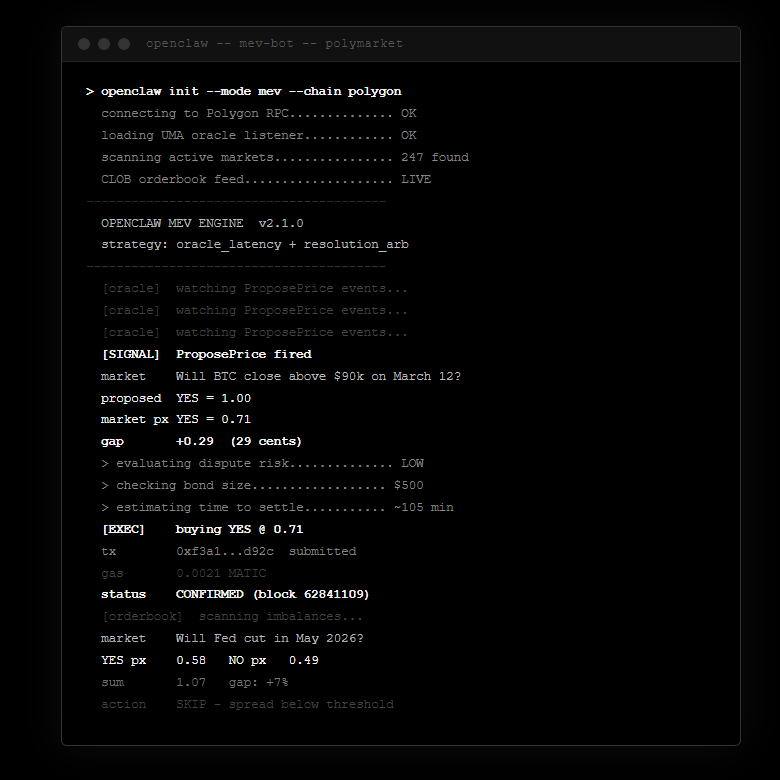The width and height of the screenshot is (780, 780).
Task: Click the 'Will Fed cut in May 2026?' market
Action: point(269,638)
